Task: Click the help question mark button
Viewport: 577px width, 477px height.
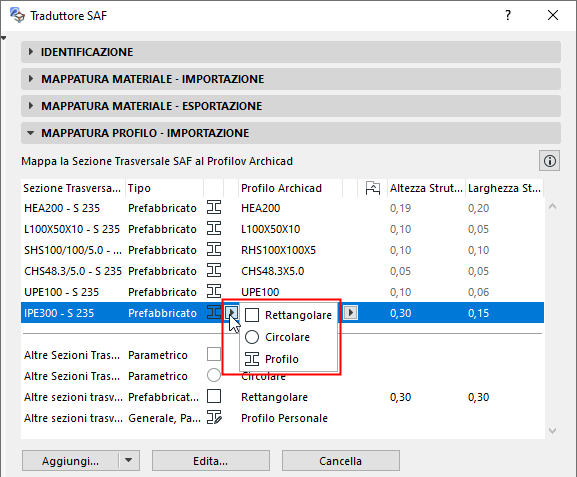Action: click(508, 15)
